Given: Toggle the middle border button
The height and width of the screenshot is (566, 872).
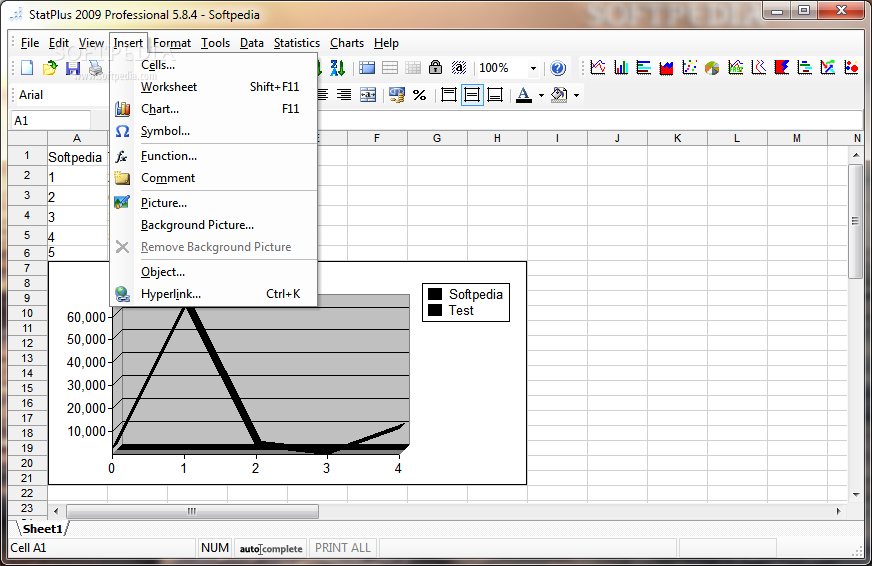Looking at the screenshot, I should [472, 95].
